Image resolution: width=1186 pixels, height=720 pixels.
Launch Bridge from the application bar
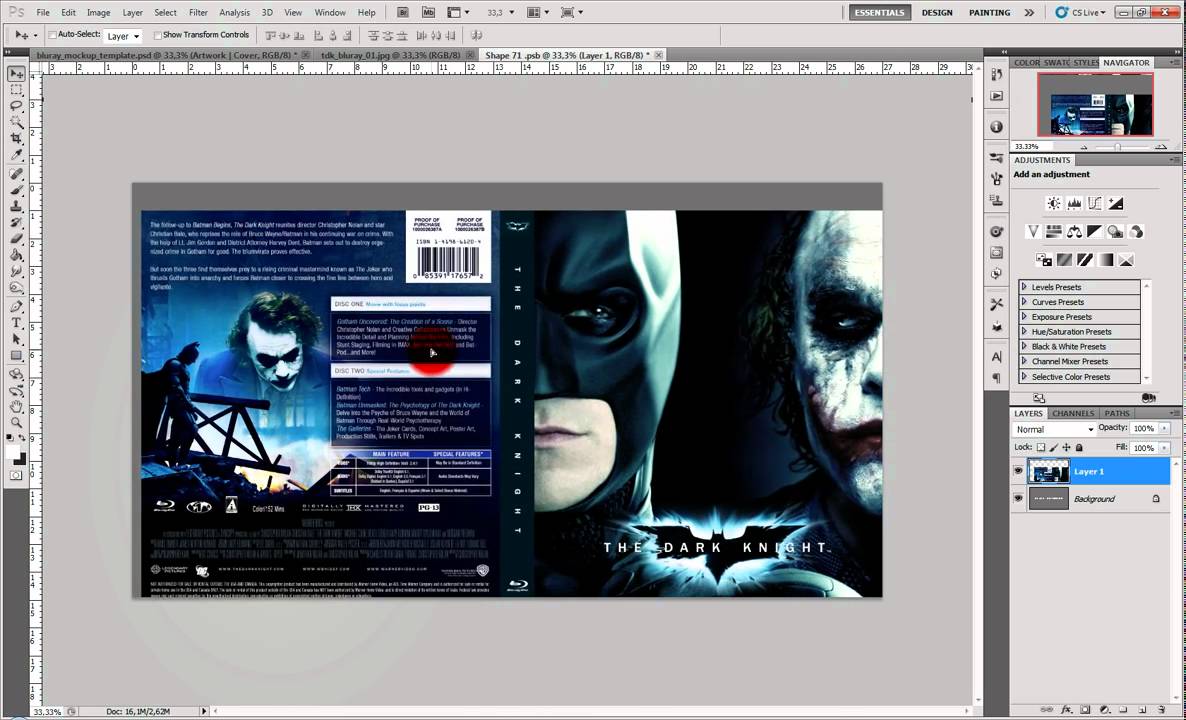pyautogui.click(x=403, y=13)
